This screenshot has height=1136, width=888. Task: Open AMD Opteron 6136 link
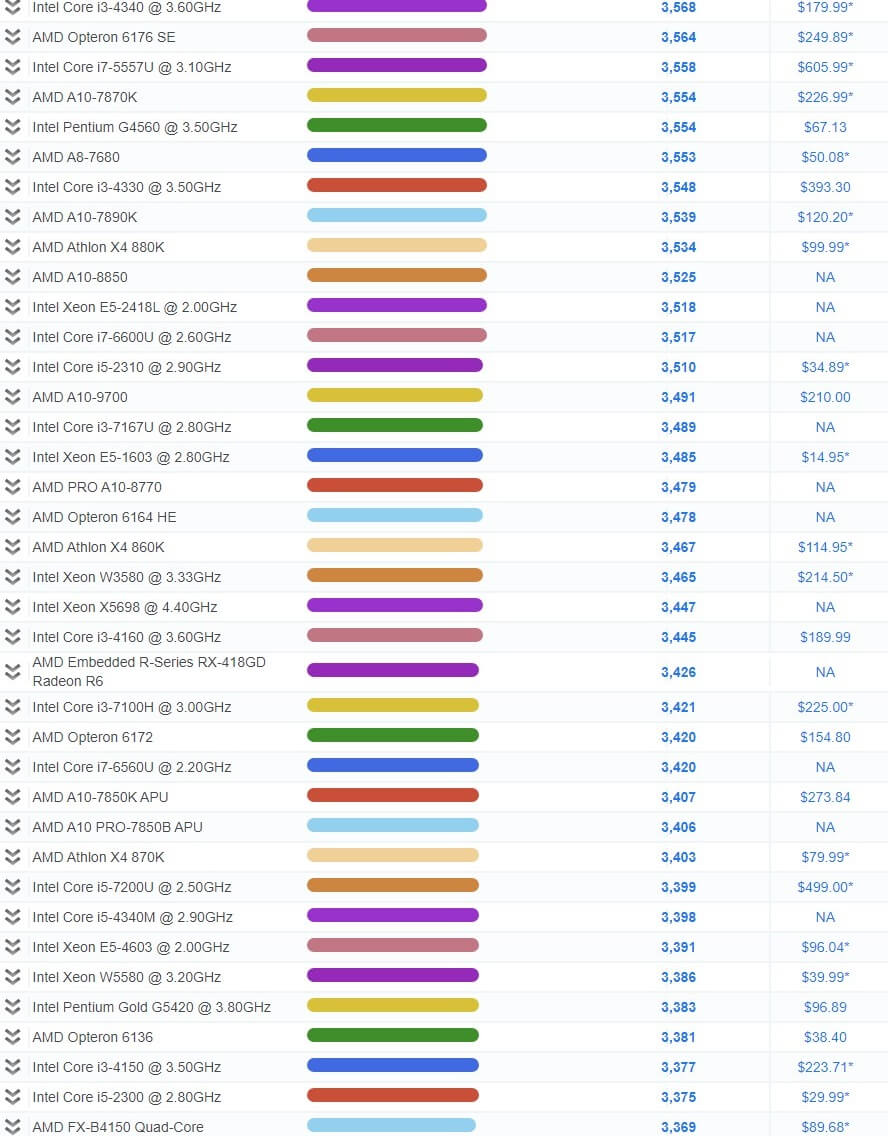coord(93,1037)
